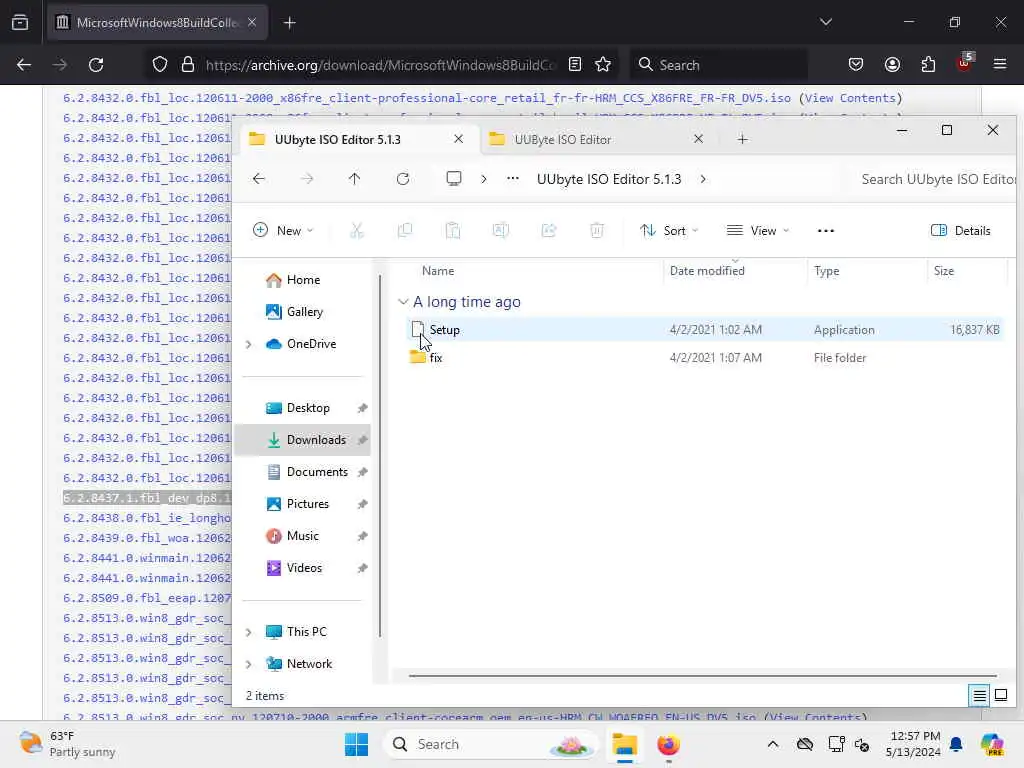Open the Firefox account icon
Image resolution: width=1024 pixels, height=768 pixels.
click(x=892, y=65)
